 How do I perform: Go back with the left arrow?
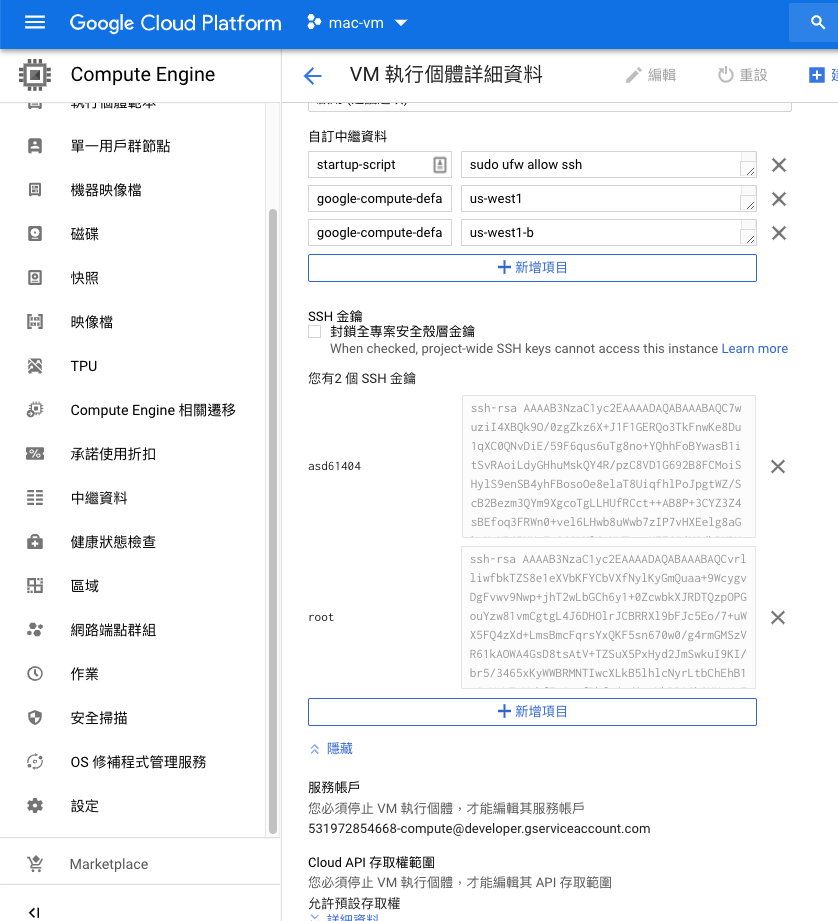(313, 75)
